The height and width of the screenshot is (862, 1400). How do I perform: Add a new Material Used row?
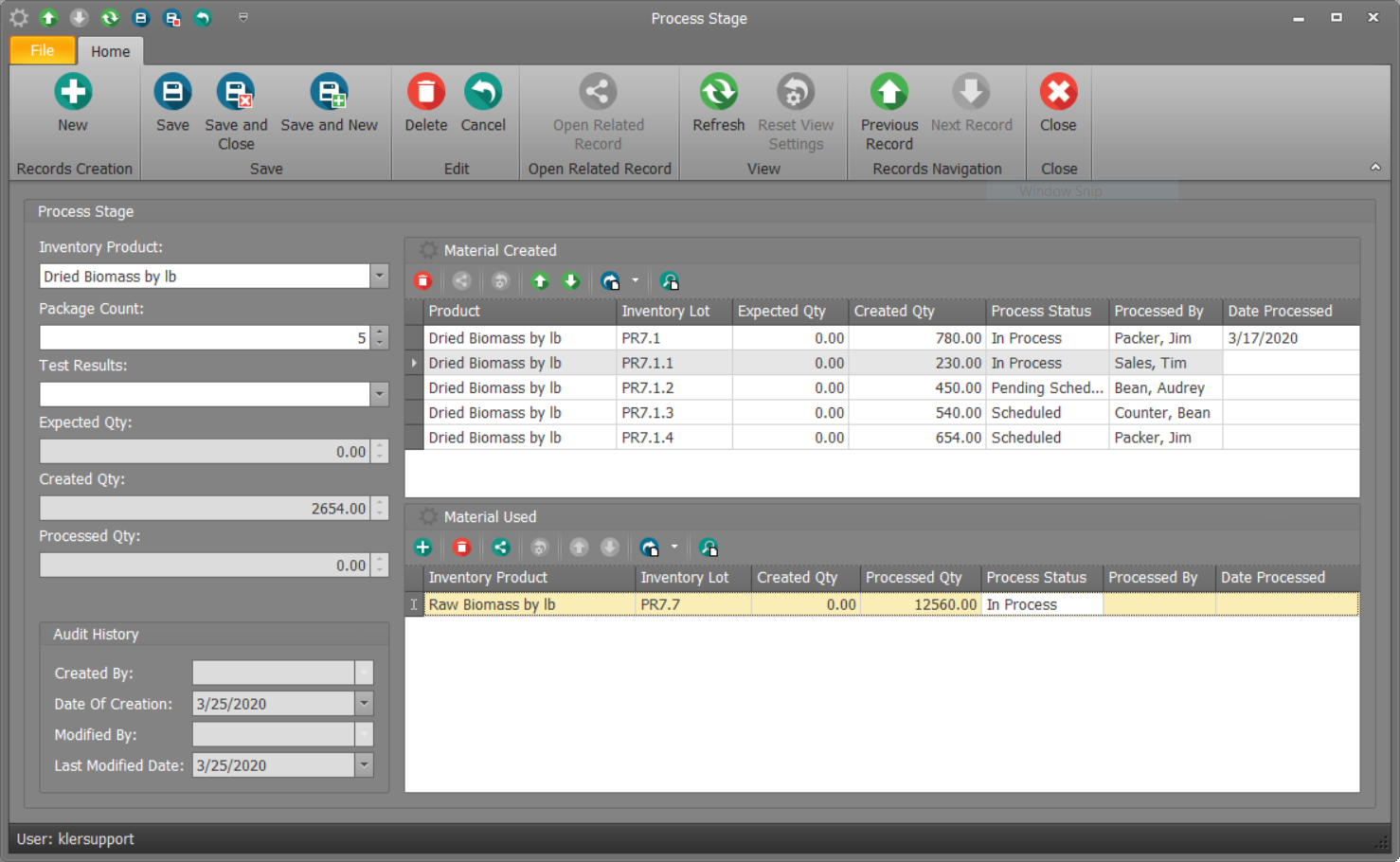click(423, 548)
